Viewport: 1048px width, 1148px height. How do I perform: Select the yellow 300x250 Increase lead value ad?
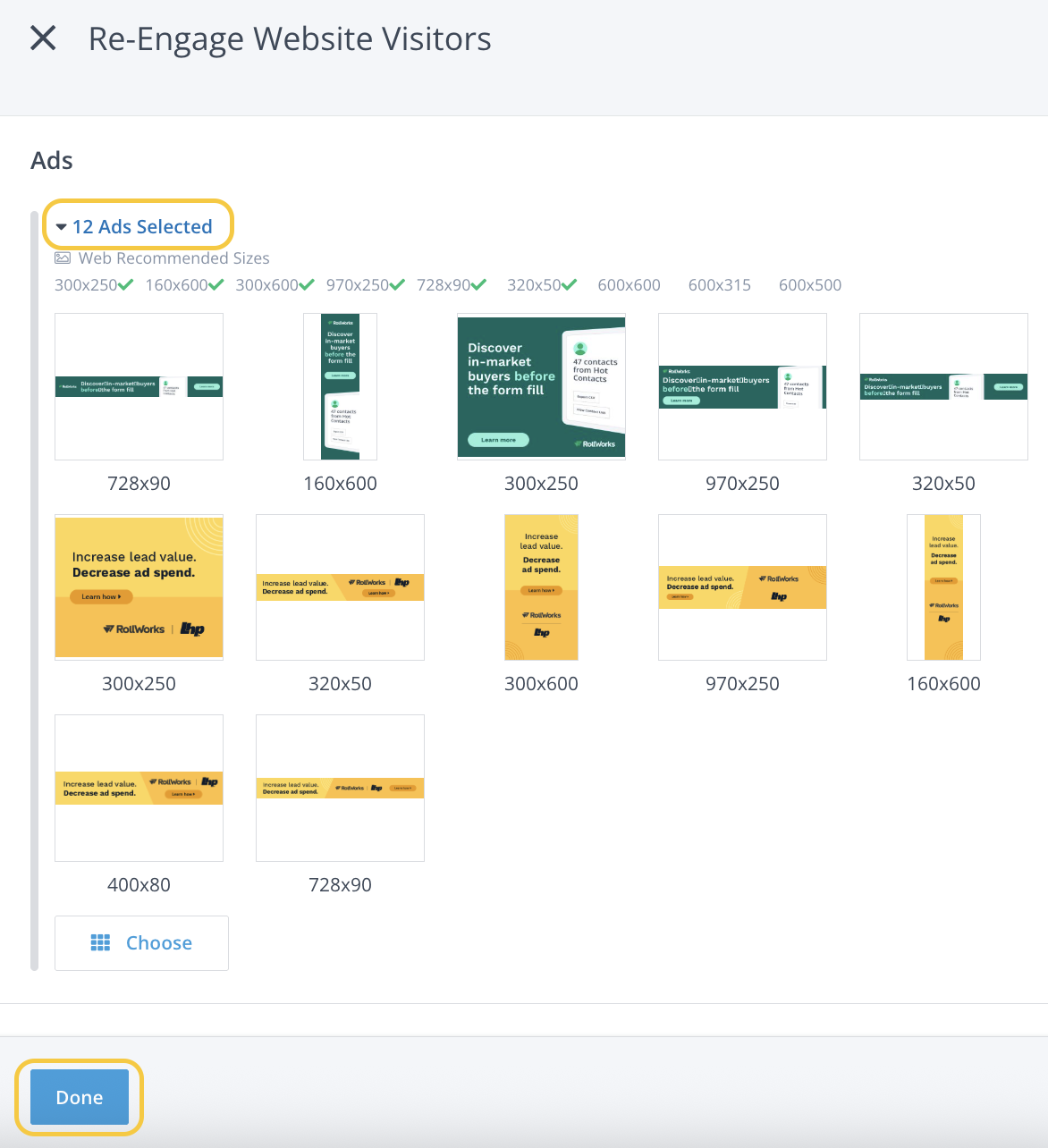(139, 587)
